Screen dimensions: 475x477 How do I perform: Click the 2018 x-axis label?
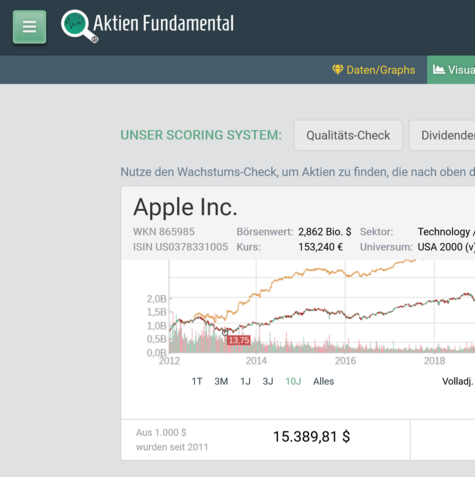point(434,361)
